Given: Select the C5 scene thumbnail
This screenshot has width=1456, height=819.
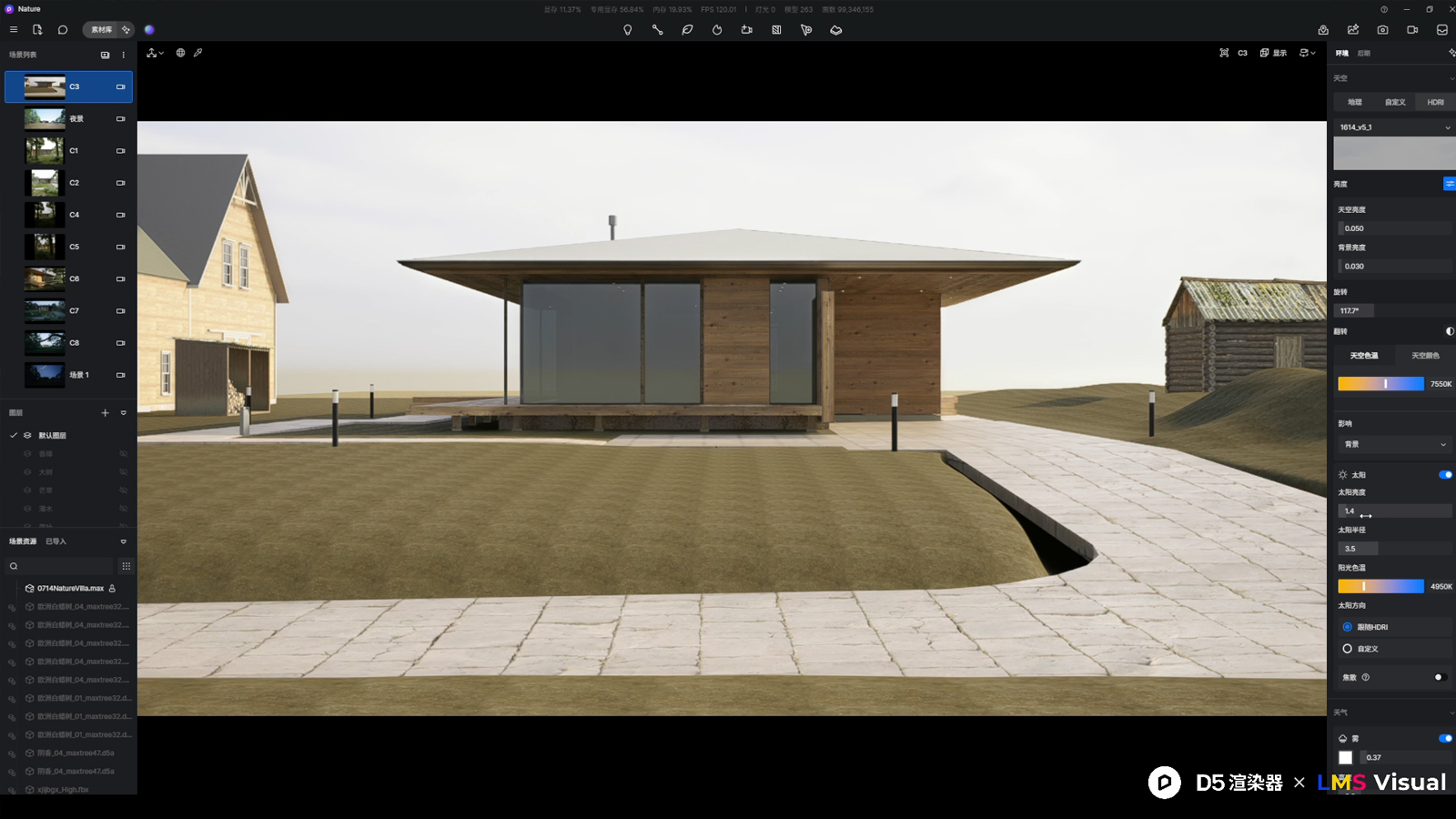Looking at the screenshot, I should pos(45,247).
